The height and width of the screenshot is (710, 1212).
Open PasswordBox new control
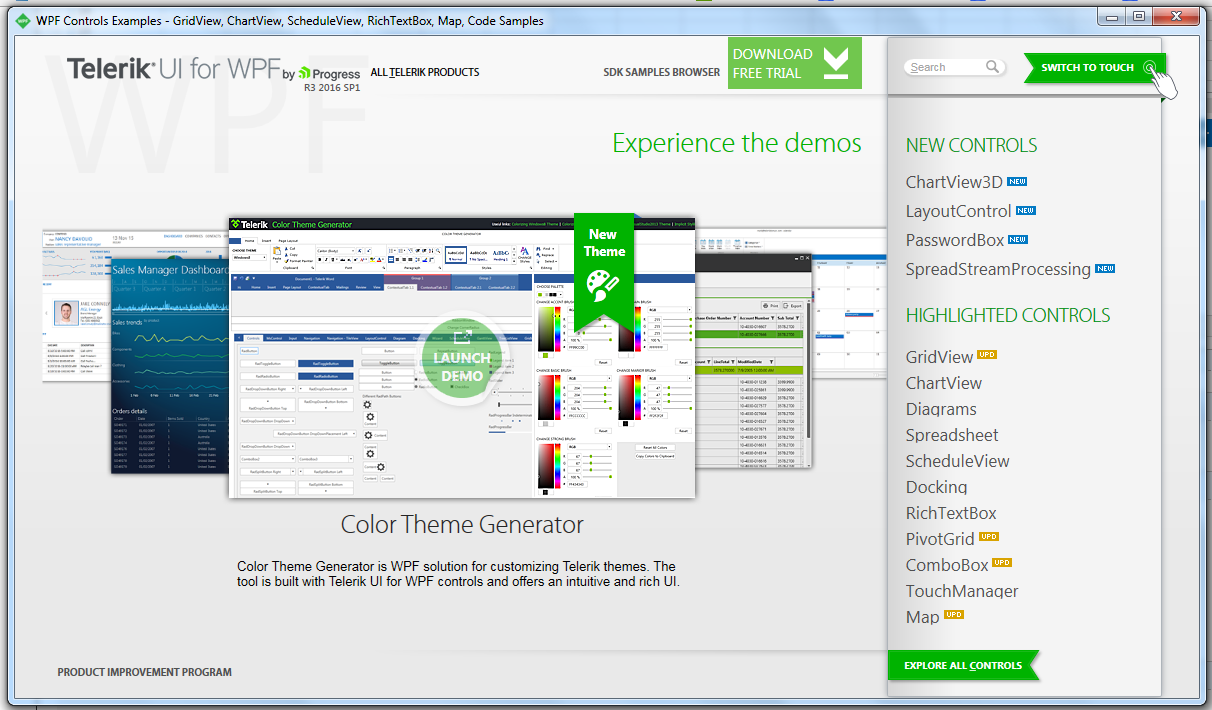pyautogui.click(x=955, y=240)
